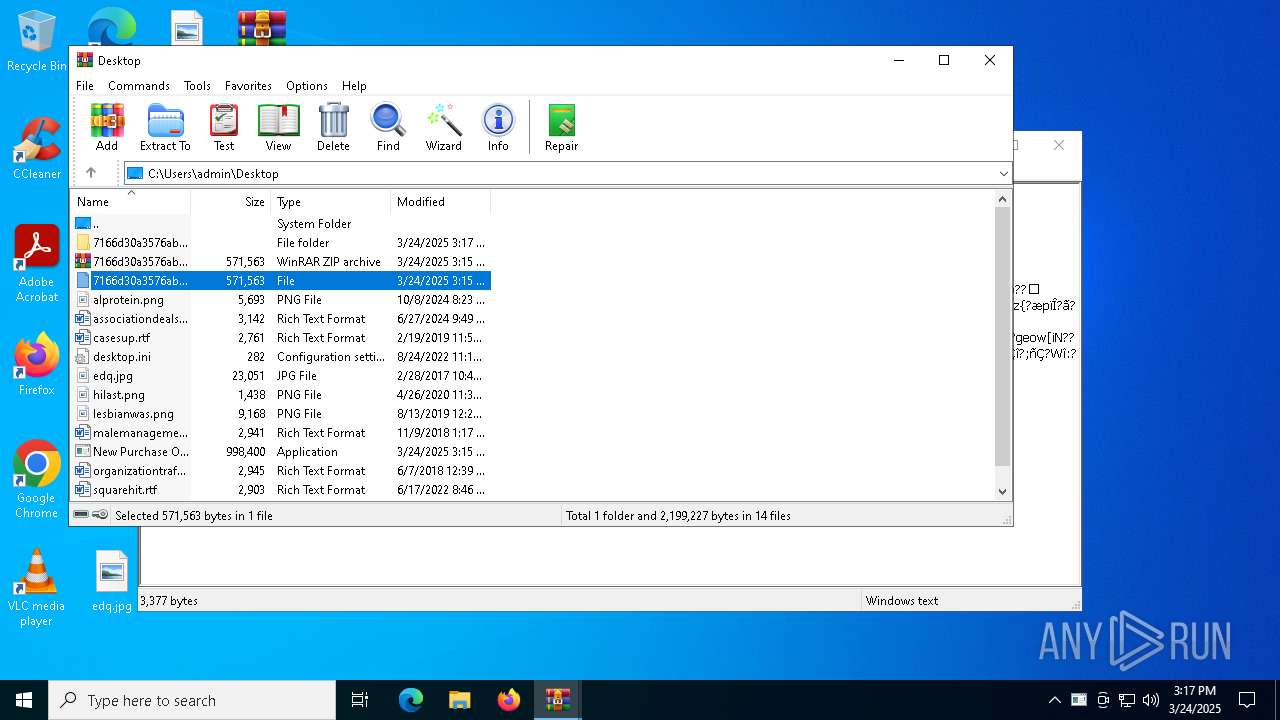
Task: Select desktop.ini file row
Action: [281, 357]
